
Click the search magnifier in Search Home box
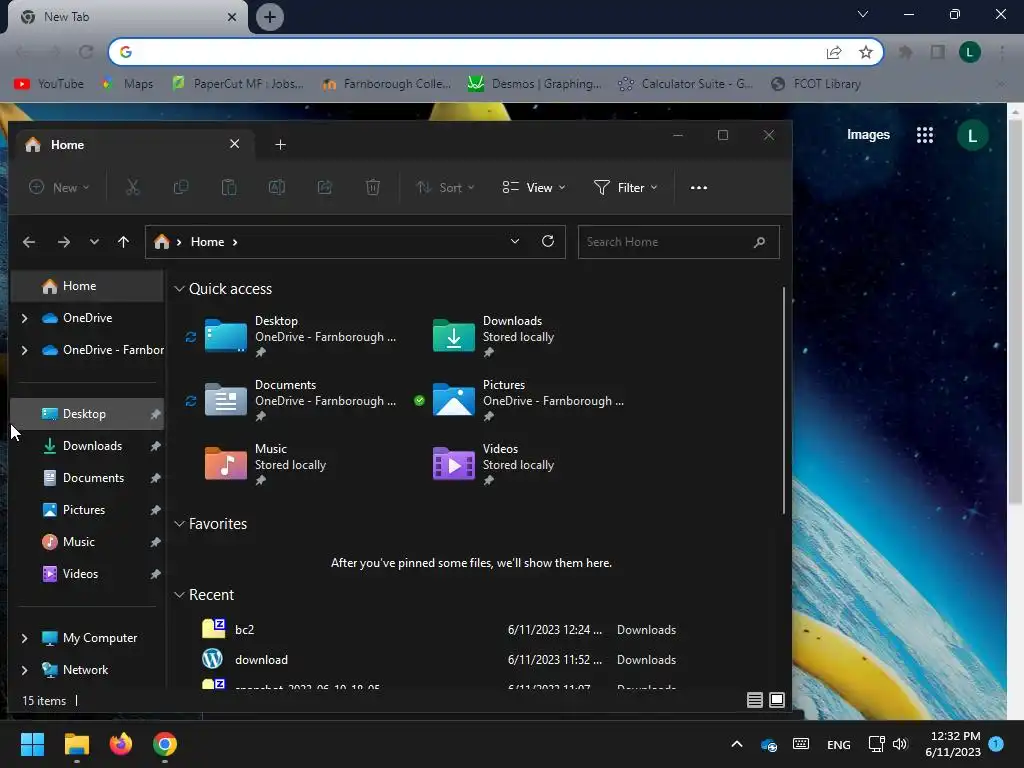[759, 242]
